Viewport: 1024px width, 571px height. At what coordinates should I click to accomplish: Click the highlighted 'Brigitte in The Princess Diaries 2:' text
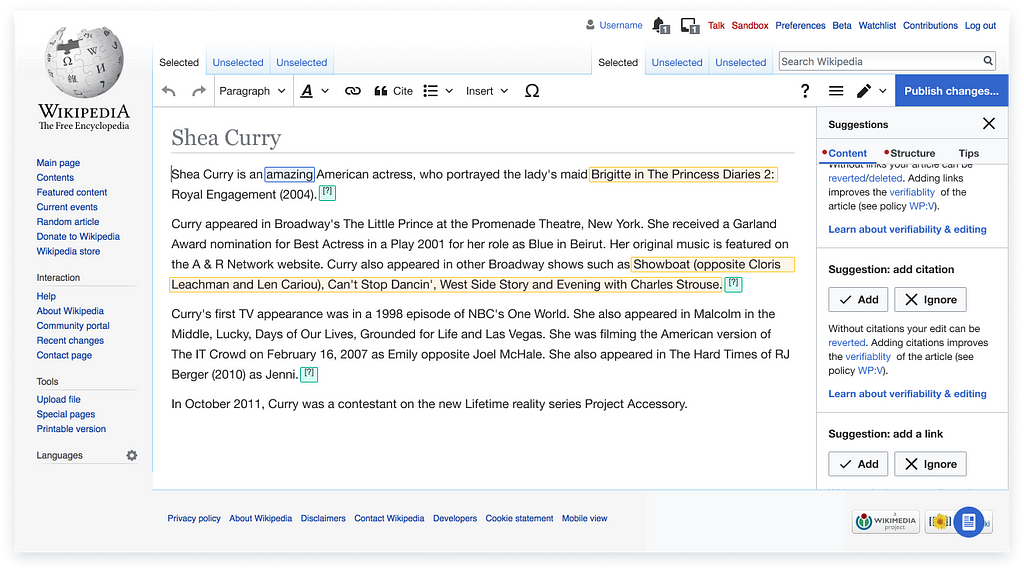pos(682,174)
